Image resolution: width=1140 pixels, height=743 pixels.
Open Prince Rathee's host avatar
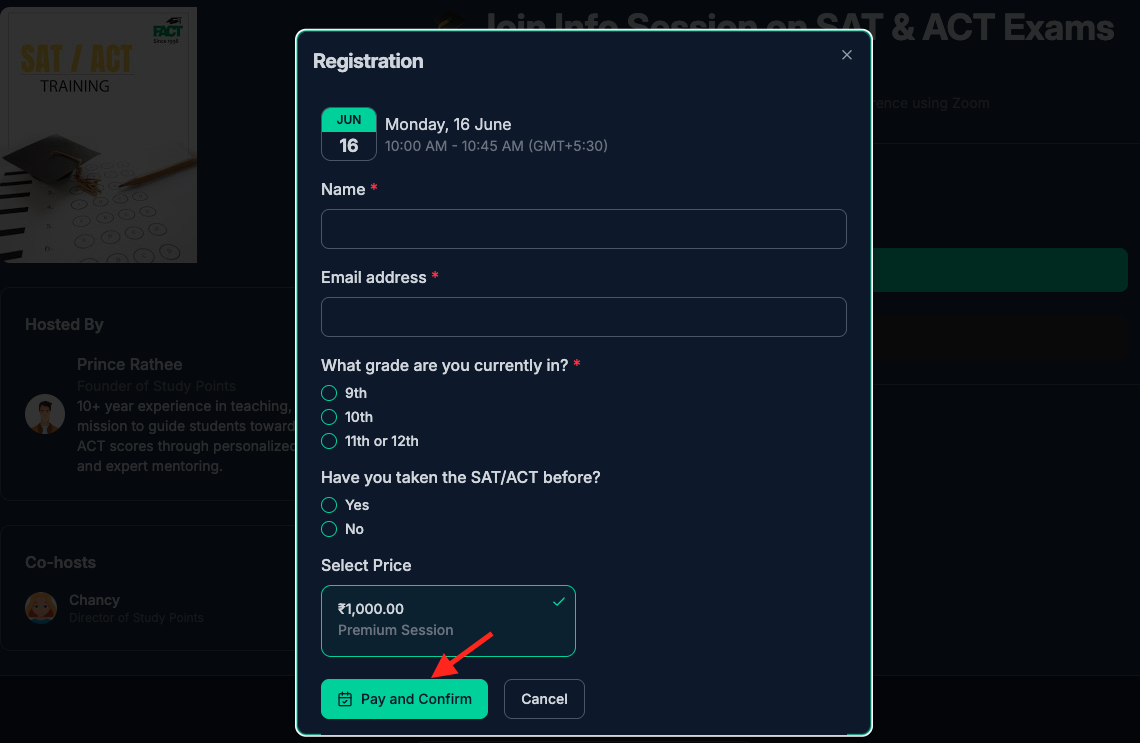point(45,414)
